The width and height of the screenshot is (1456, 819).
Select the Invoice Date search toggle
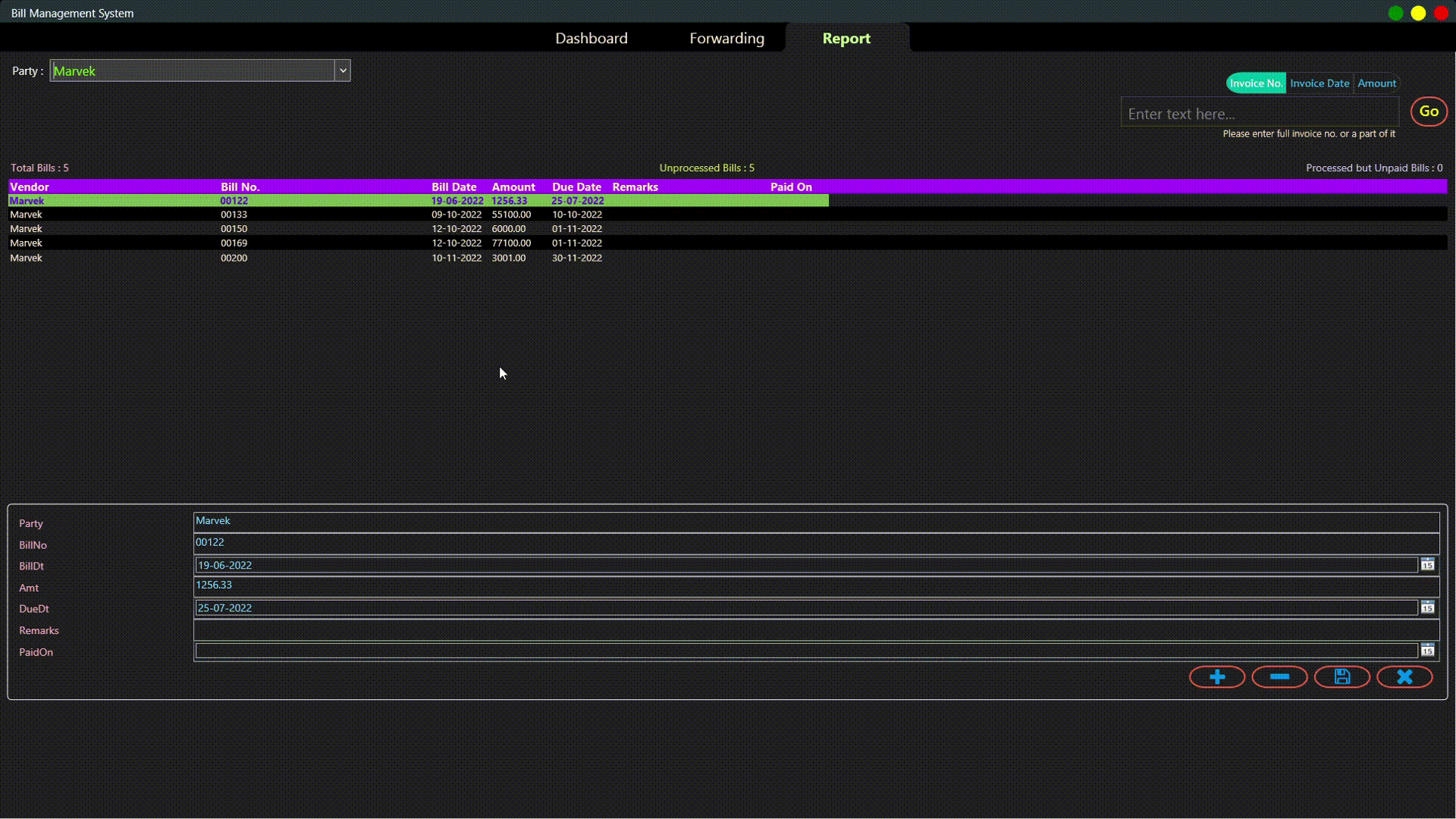click(1320, 83)
